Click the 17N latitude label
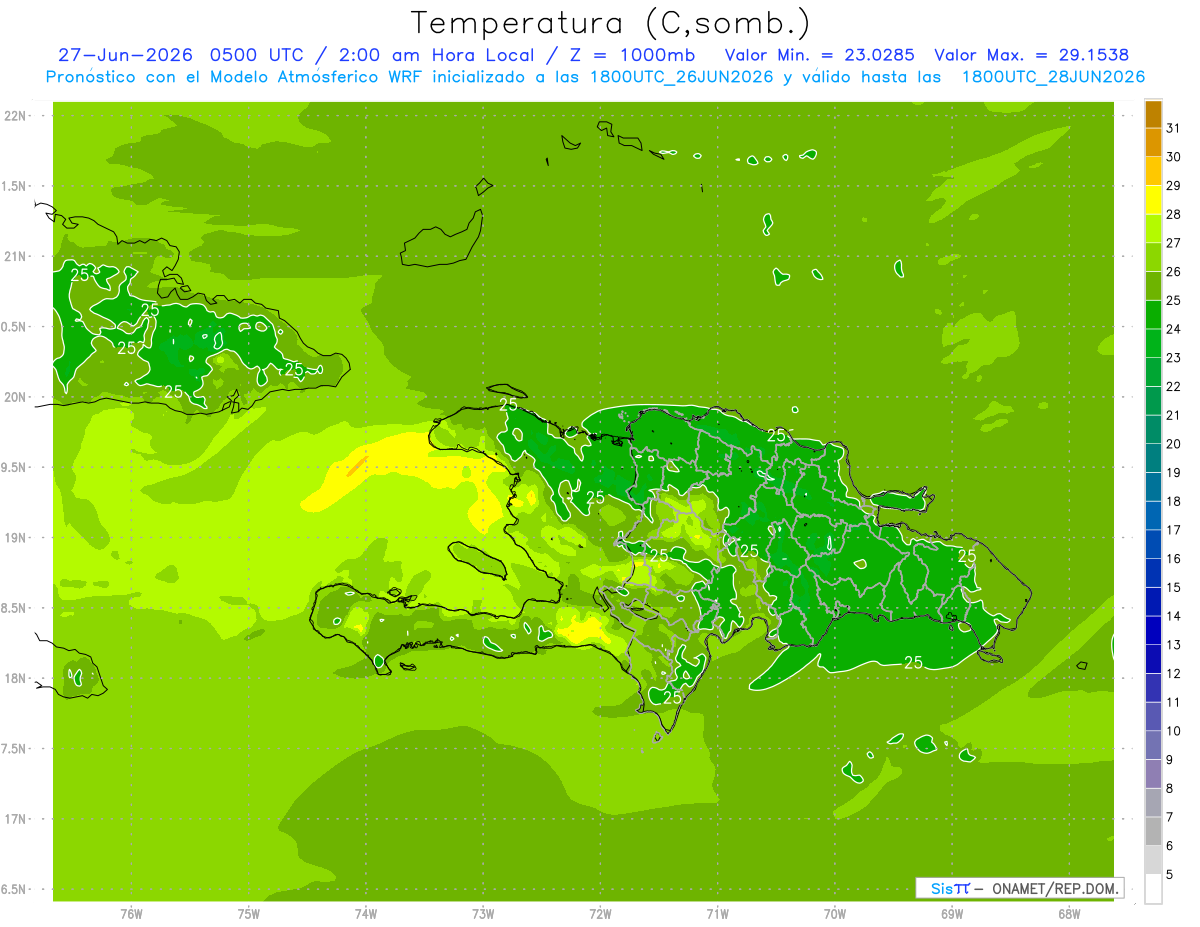The image size is (1200, 927). coord(14,818)
